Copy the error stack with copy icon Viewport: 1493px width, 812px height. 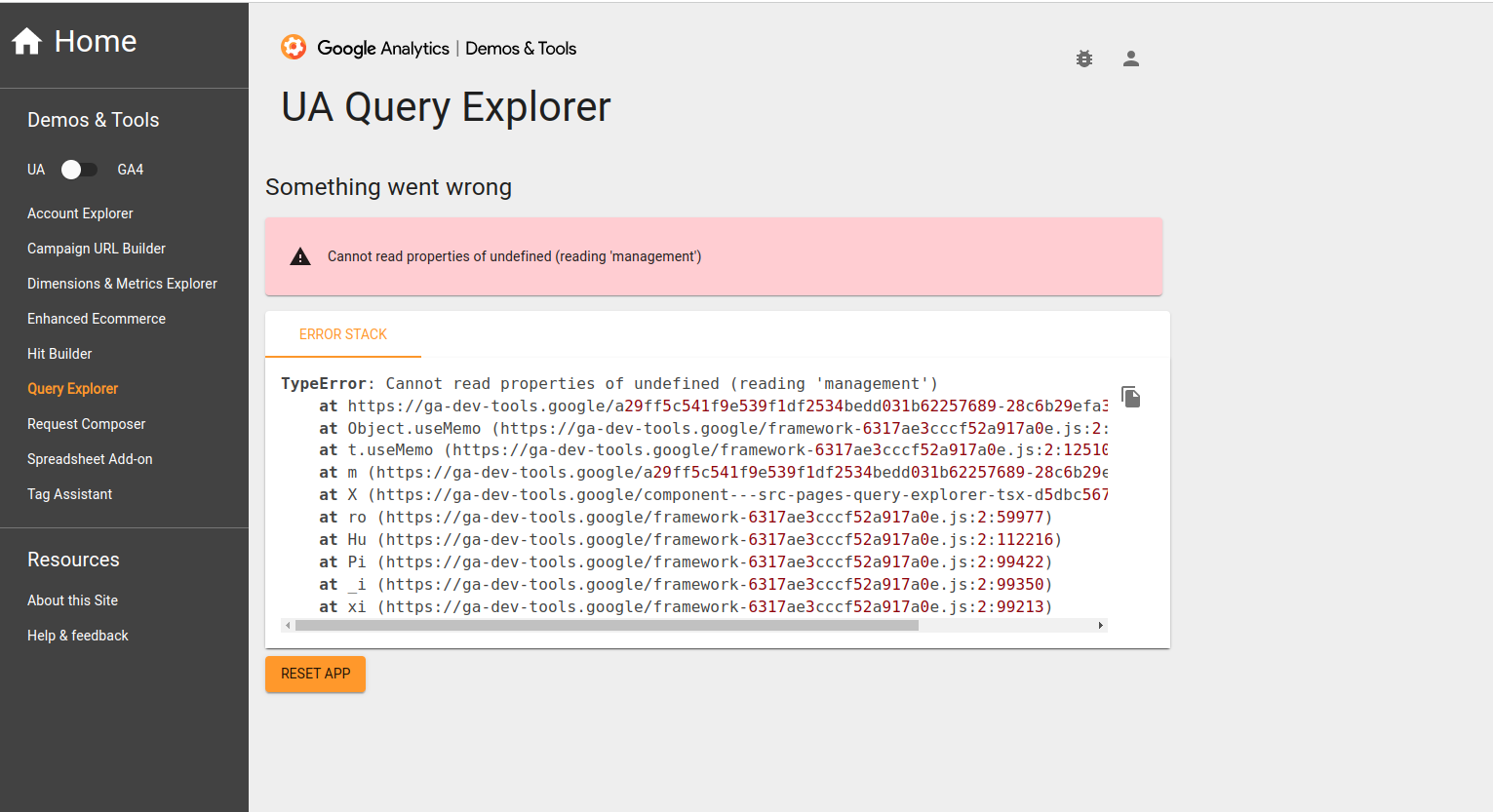pos(1131,397)
